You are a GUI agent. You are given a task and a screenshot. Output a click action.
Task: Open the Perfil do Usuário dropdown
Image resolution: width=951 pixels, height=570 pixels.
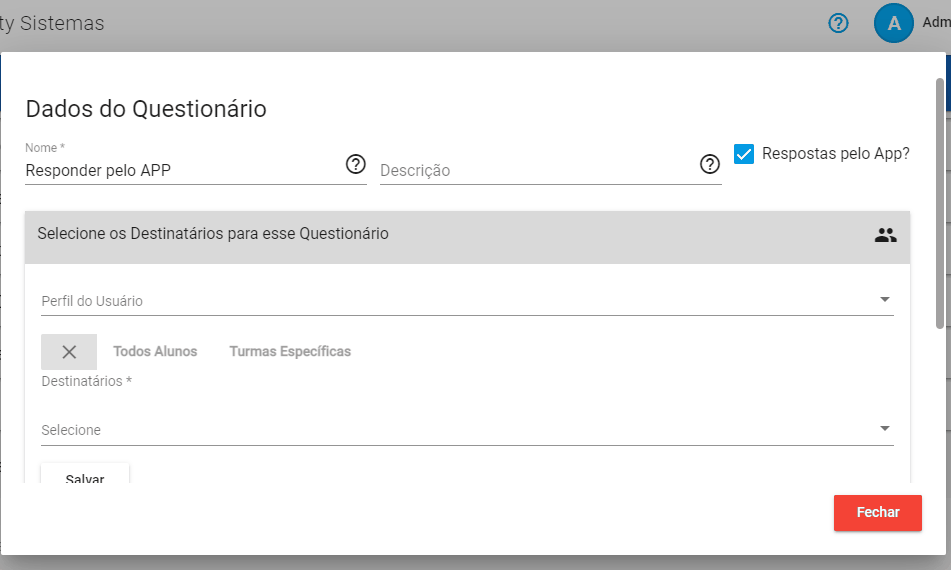click(467, 301)
